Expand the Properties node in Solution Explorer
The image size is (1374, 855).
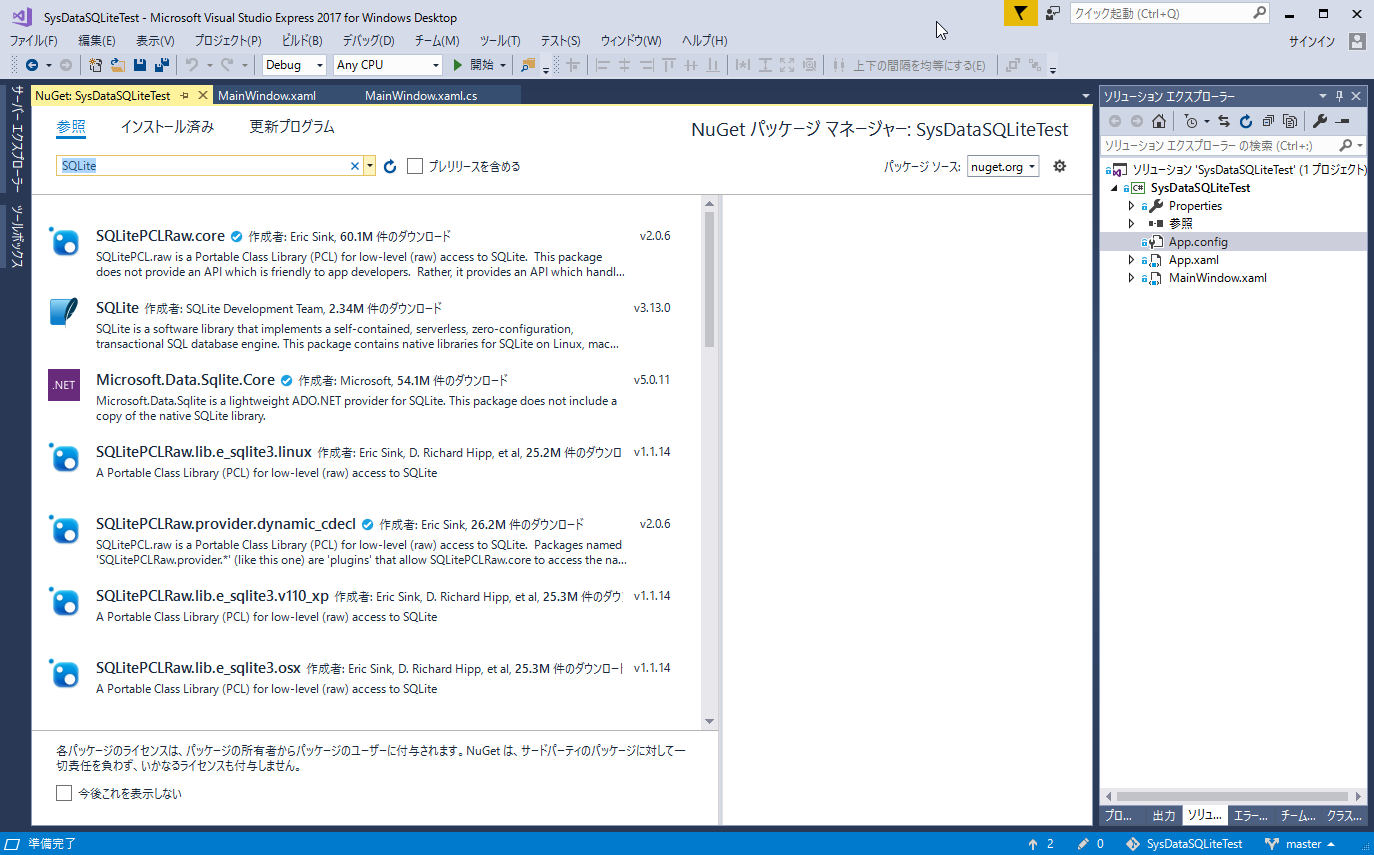(x=1131, y=206)
